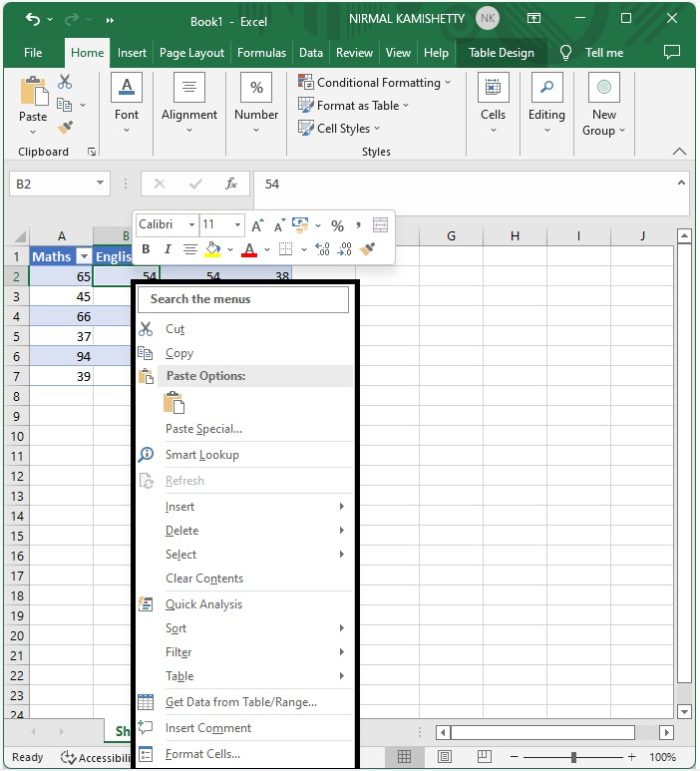Click the Cut scissors icon in Clipboard group
Screen dimensions: 700x771
pyautogui.click(x=64, y=82)
